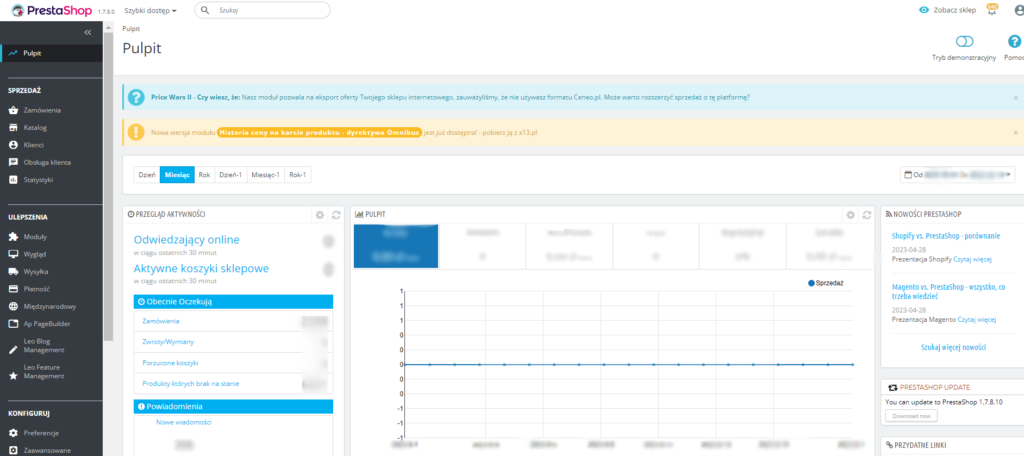This screenshot has height=456, width=1024.
Task: Open Porzucone koszyki row link
Action: (x=170, y=363)
